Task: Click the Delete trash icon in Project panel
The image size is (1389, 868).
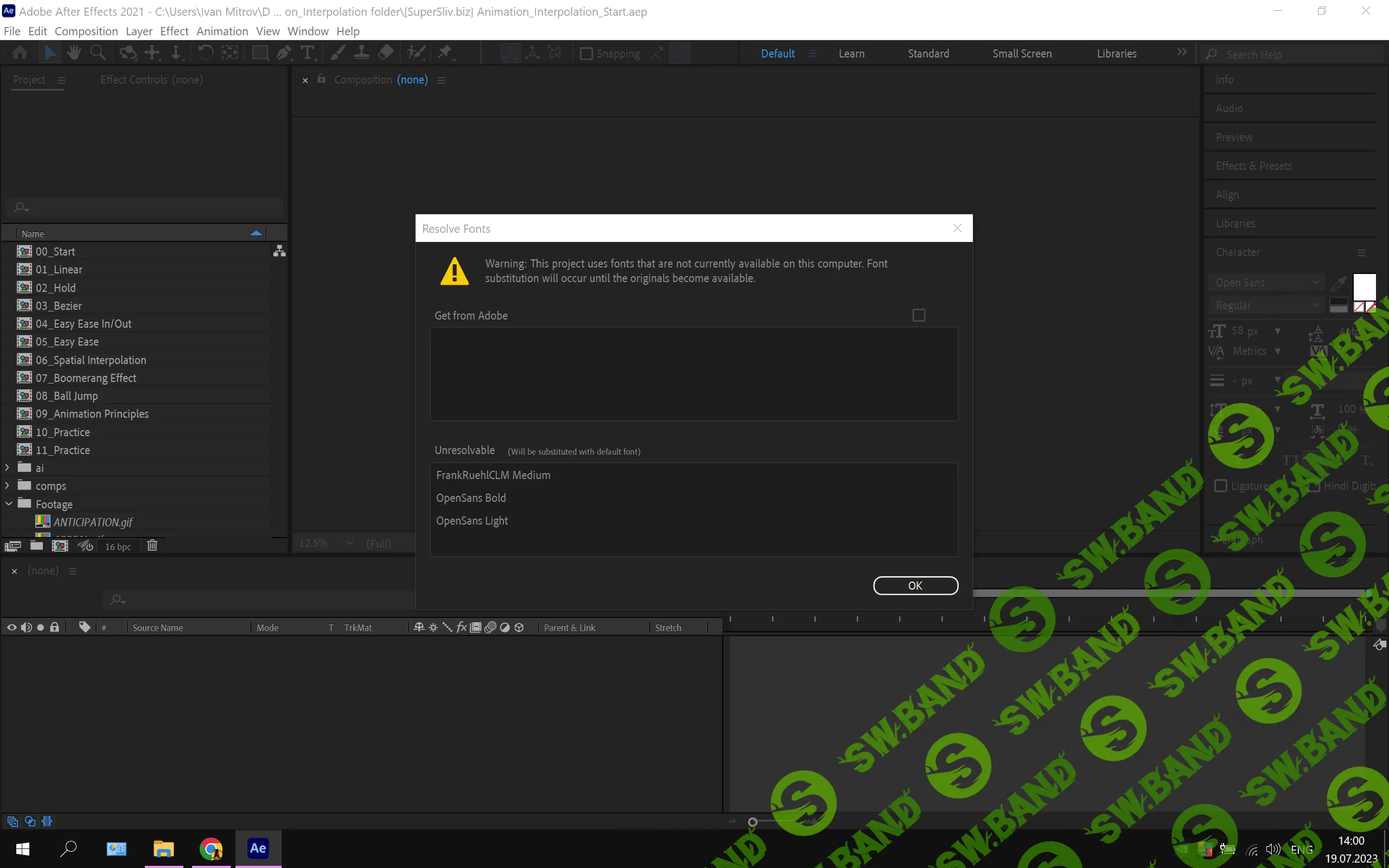Action: (x=152, y=545)
